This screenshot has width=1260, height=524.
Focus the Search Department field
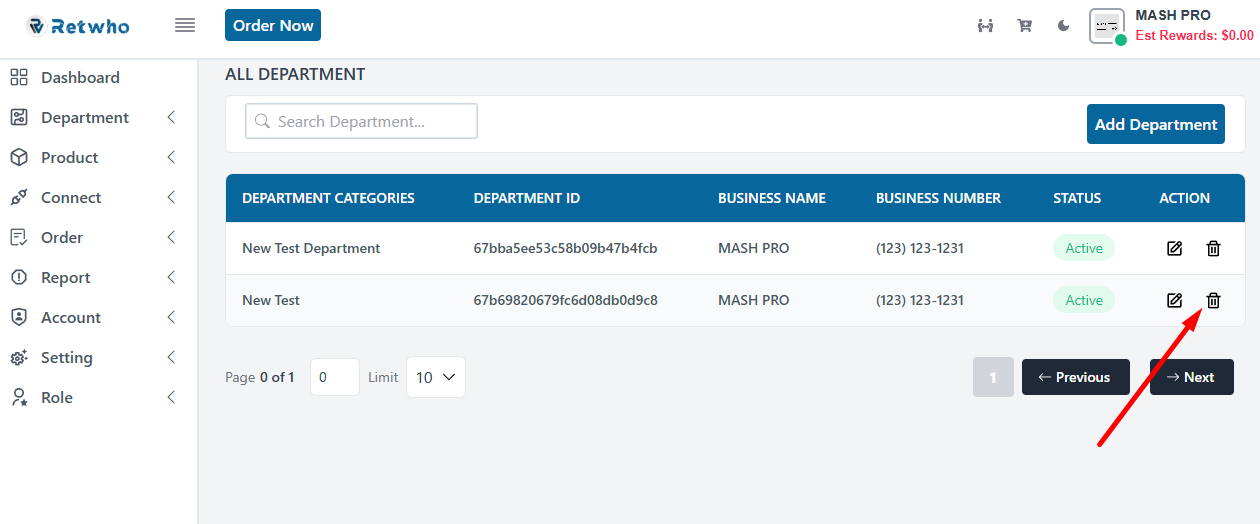pos(361,121)
